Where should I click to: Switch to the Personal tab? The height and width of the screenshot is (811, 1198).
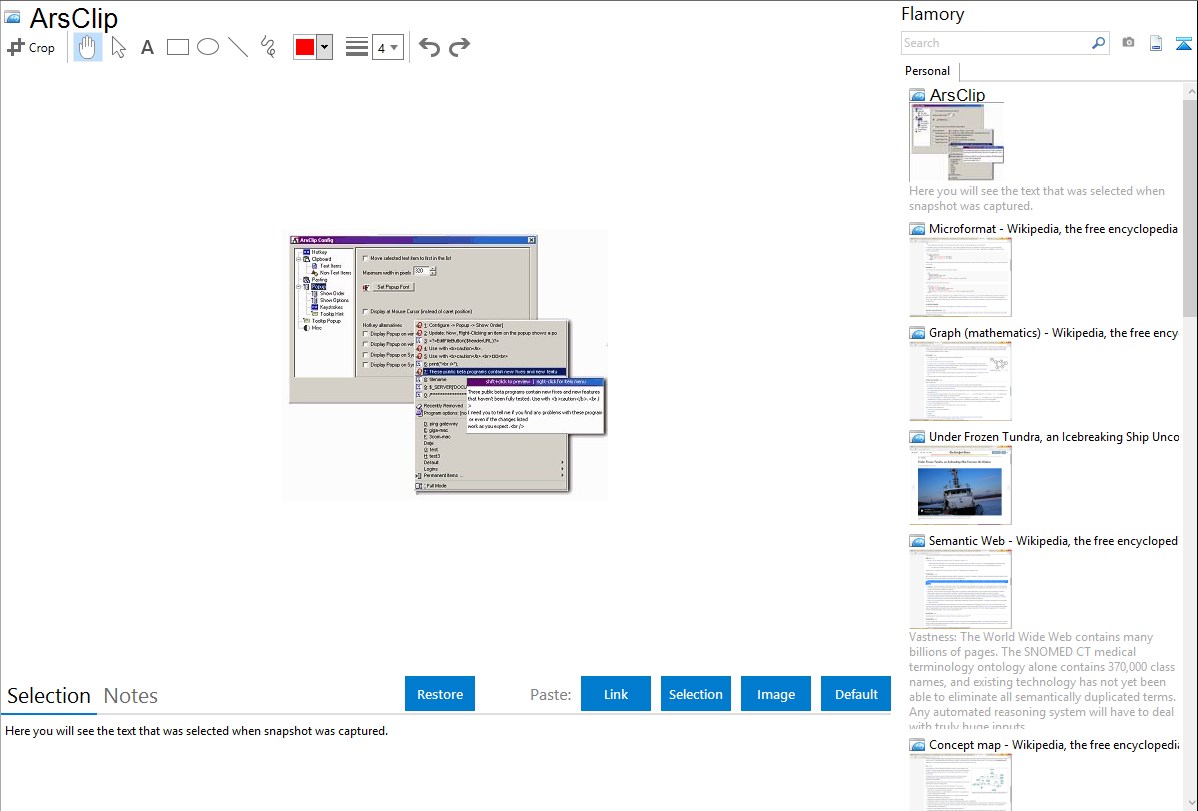[x=928, y=71]
